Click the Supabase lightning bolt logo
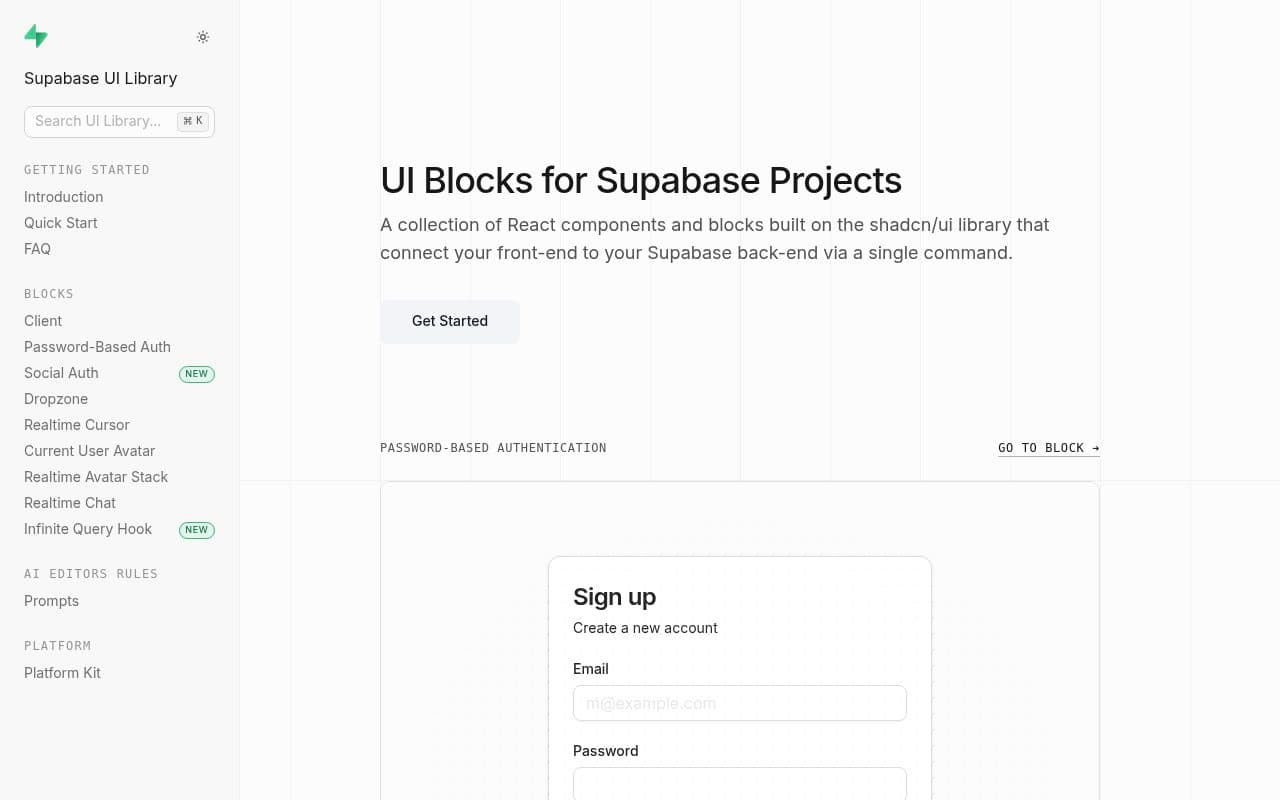This screenshot has width=1280, height=800. click(36, 36)
